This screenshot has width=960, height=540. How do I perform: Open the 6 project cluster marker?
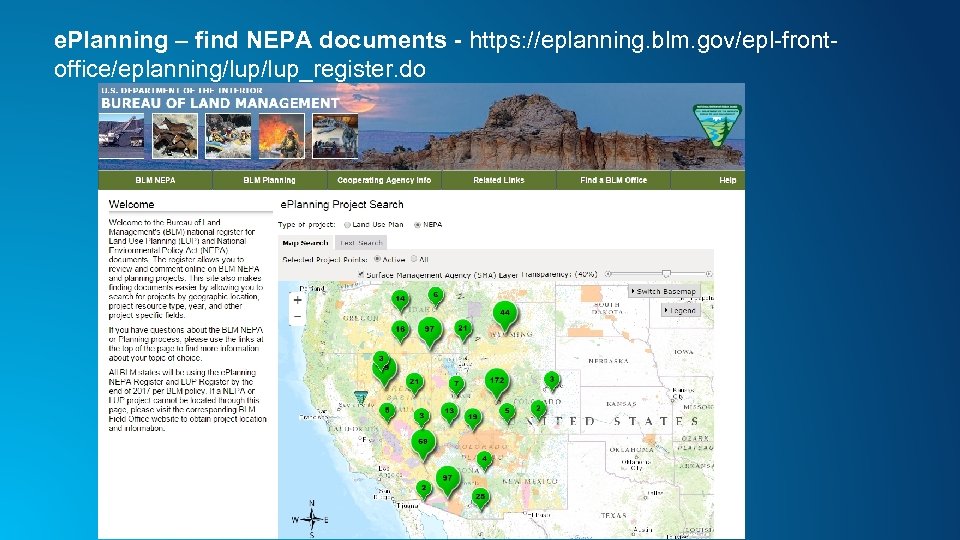tap(436, 298)
